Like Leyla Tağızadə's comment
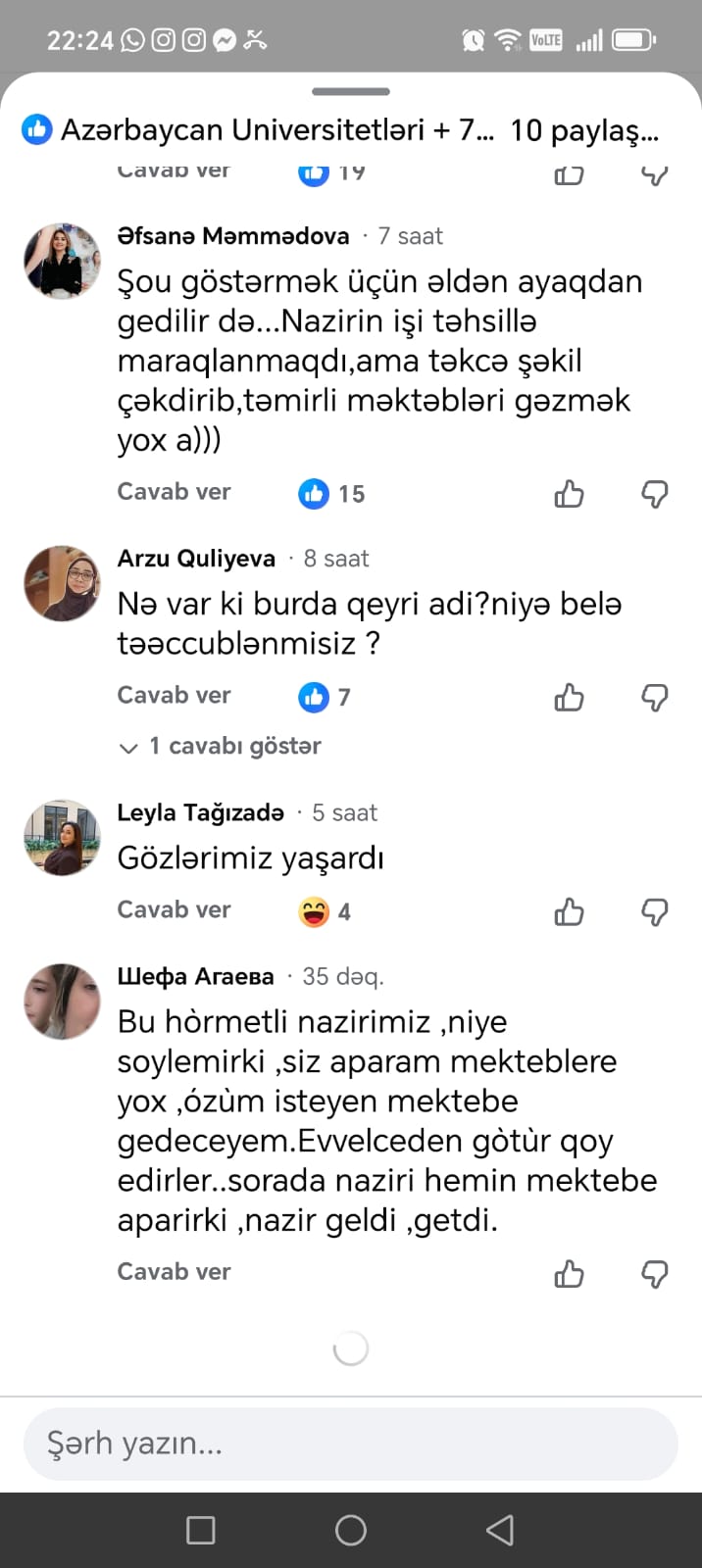The height and width of the screenshot is (1568, 702). [569, 912]
